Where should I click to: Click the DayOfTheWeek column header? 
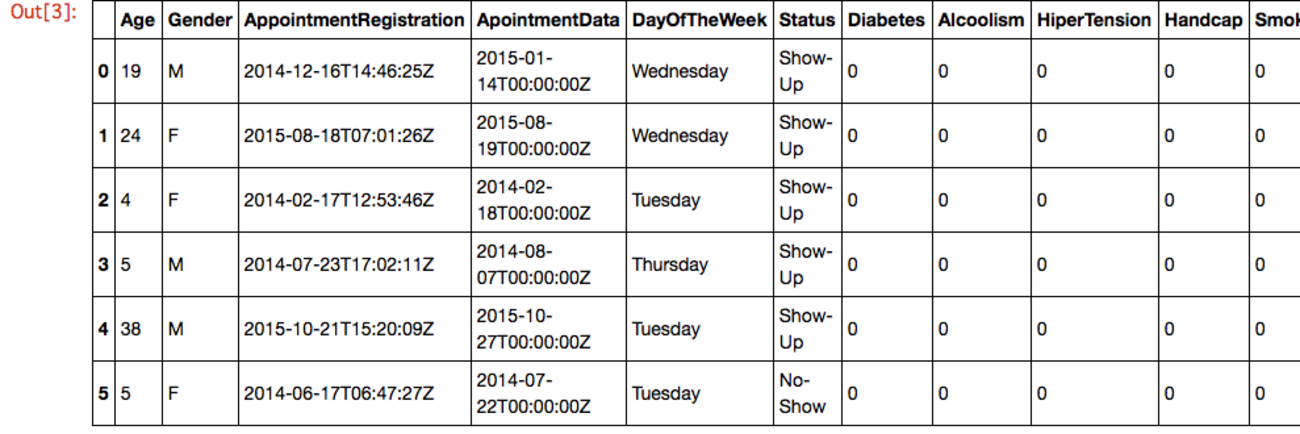699,20
